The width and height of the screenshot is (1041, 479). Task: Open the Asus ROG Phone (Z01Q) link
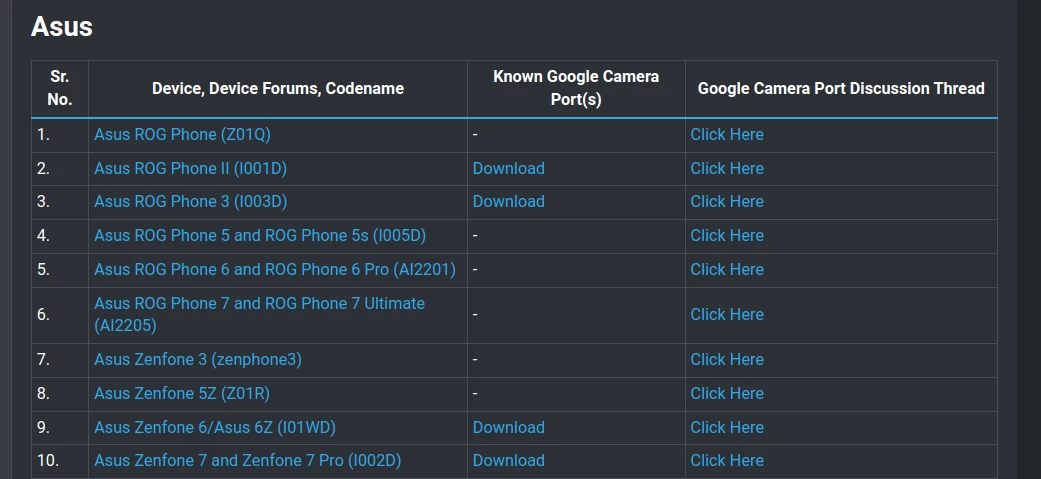pos(183,135)
